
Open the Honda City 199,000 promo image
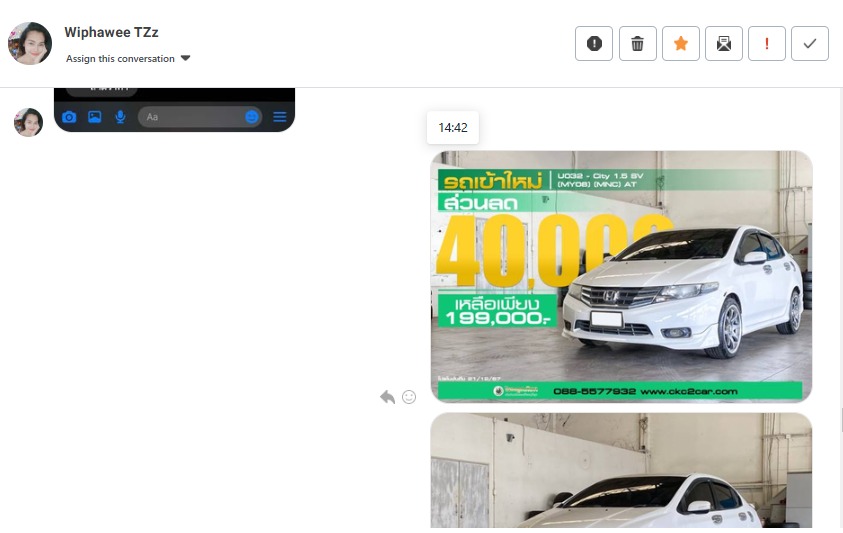coord(621,276)
